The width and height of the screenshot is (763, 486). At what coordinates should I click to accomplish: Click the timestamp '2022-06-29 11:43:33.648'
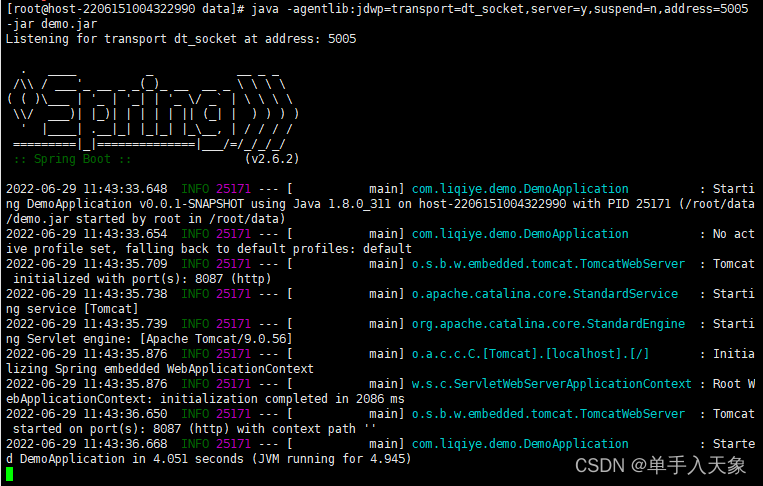point(87,189)
